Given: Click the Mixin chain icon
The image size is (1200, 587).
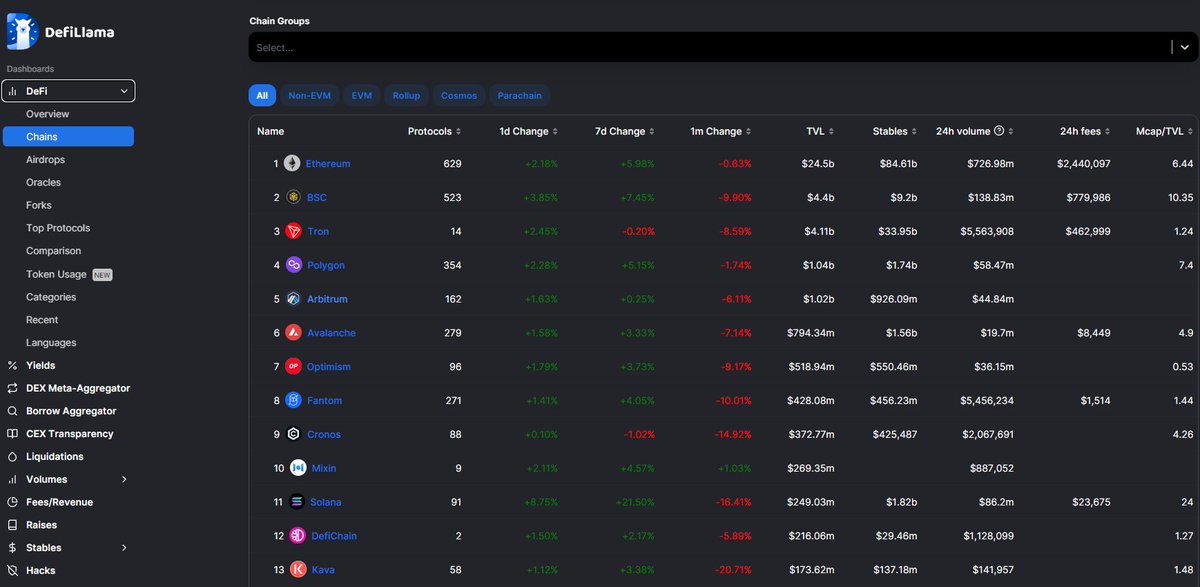Looking at the screenshot, I should pos(298,468).
